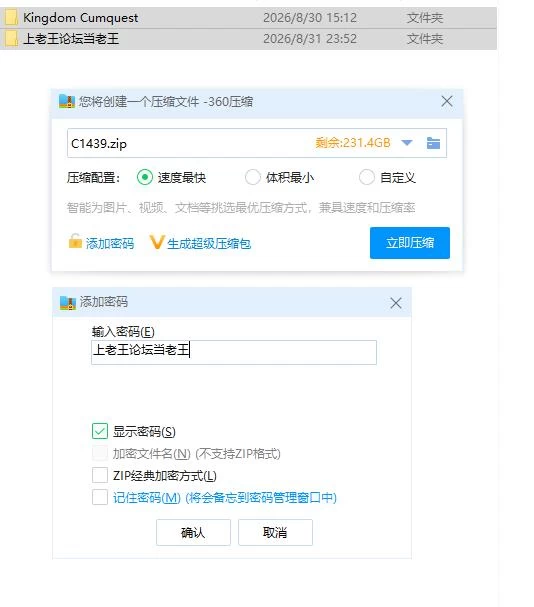Close the 360压缩 compression dialog
Viewport: 534px width, 607px height.
click(446, 101)
